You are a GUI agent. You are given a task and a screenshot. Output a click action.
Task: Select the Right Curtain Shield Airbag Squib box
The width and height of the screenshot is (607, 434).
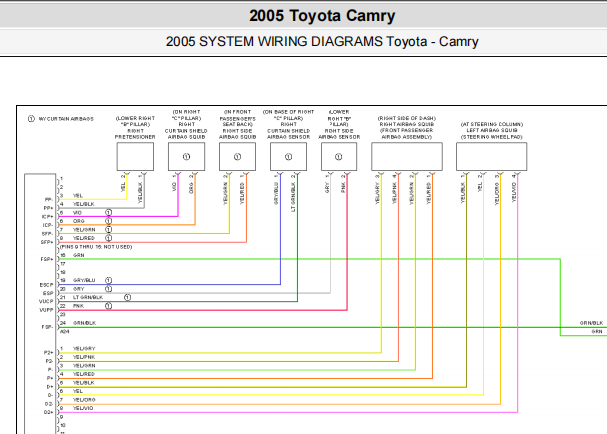click(x=186, y=156)
